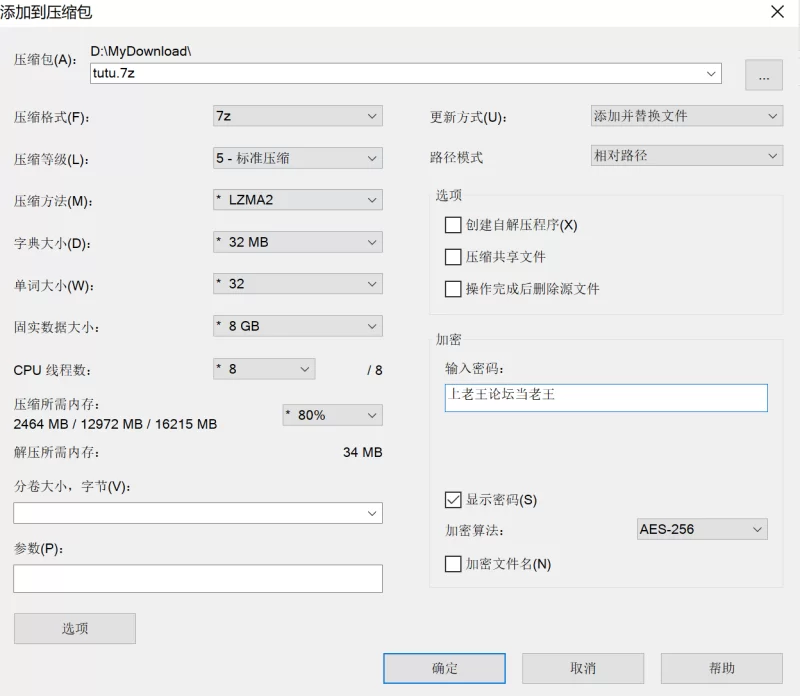Open the archive format 7z dropdown
Image resolution: width=800 pixels, height=696 pixels.
297,116
